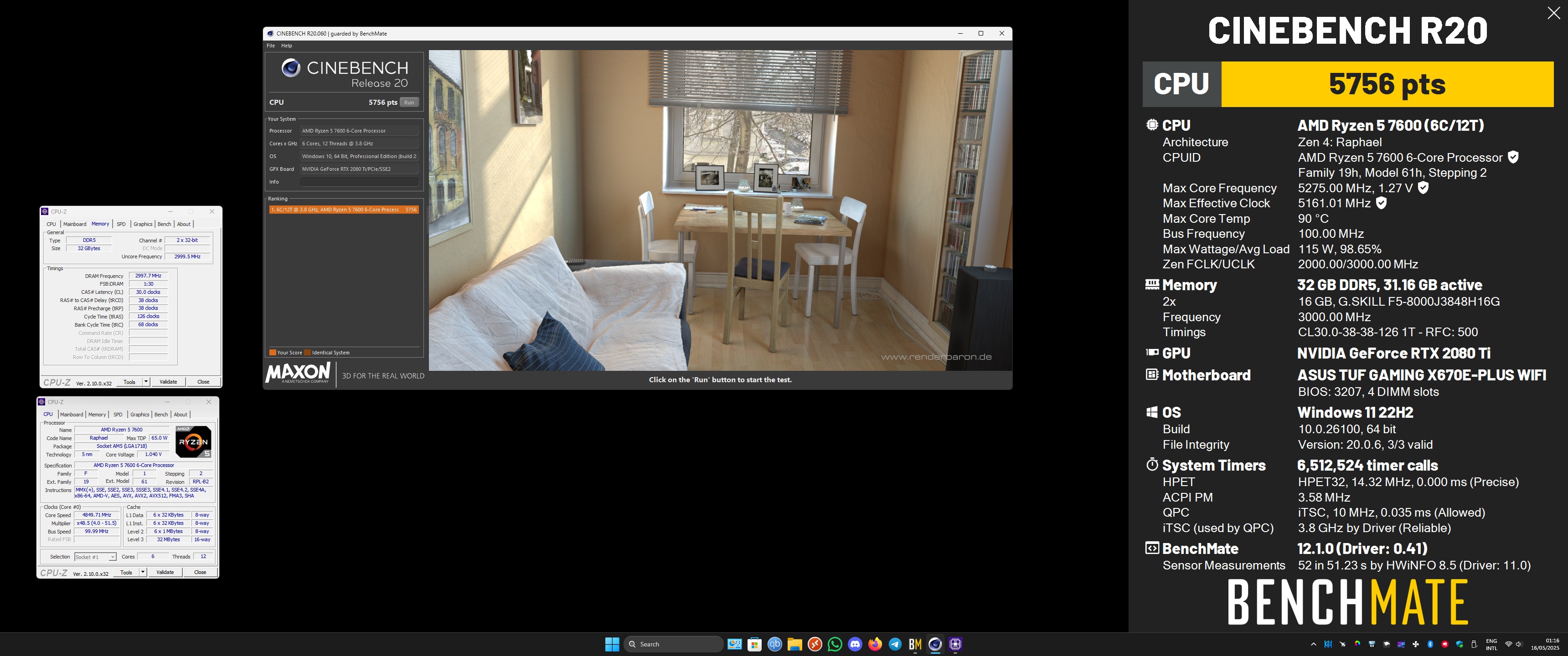Click the Windows Security shield tray icon
The height and width of the screenshot is (656, 1568).
1460,644
